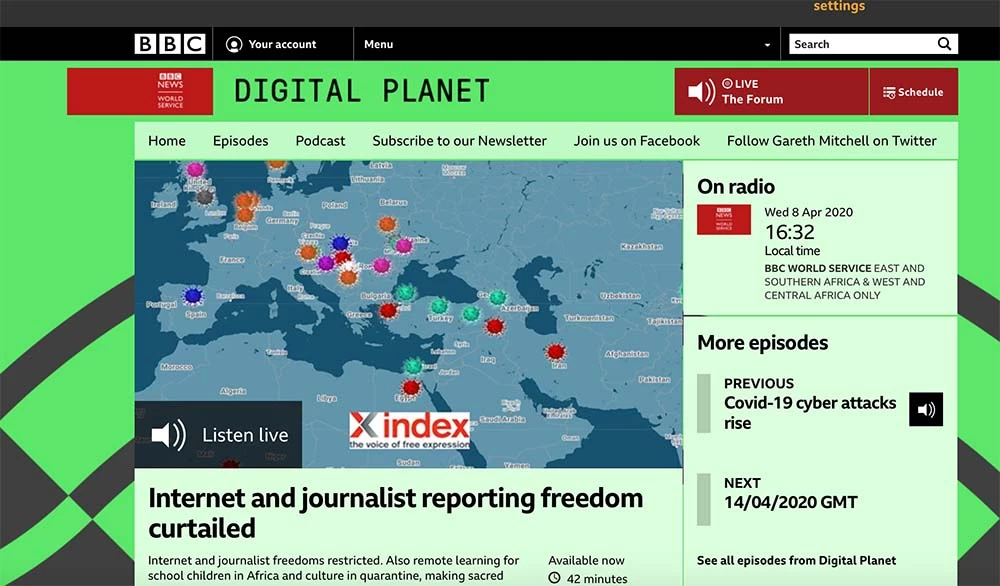Screen dimensions: 1000x586
Task: Open the Schedule button
Action: click(x=913, y=92)
